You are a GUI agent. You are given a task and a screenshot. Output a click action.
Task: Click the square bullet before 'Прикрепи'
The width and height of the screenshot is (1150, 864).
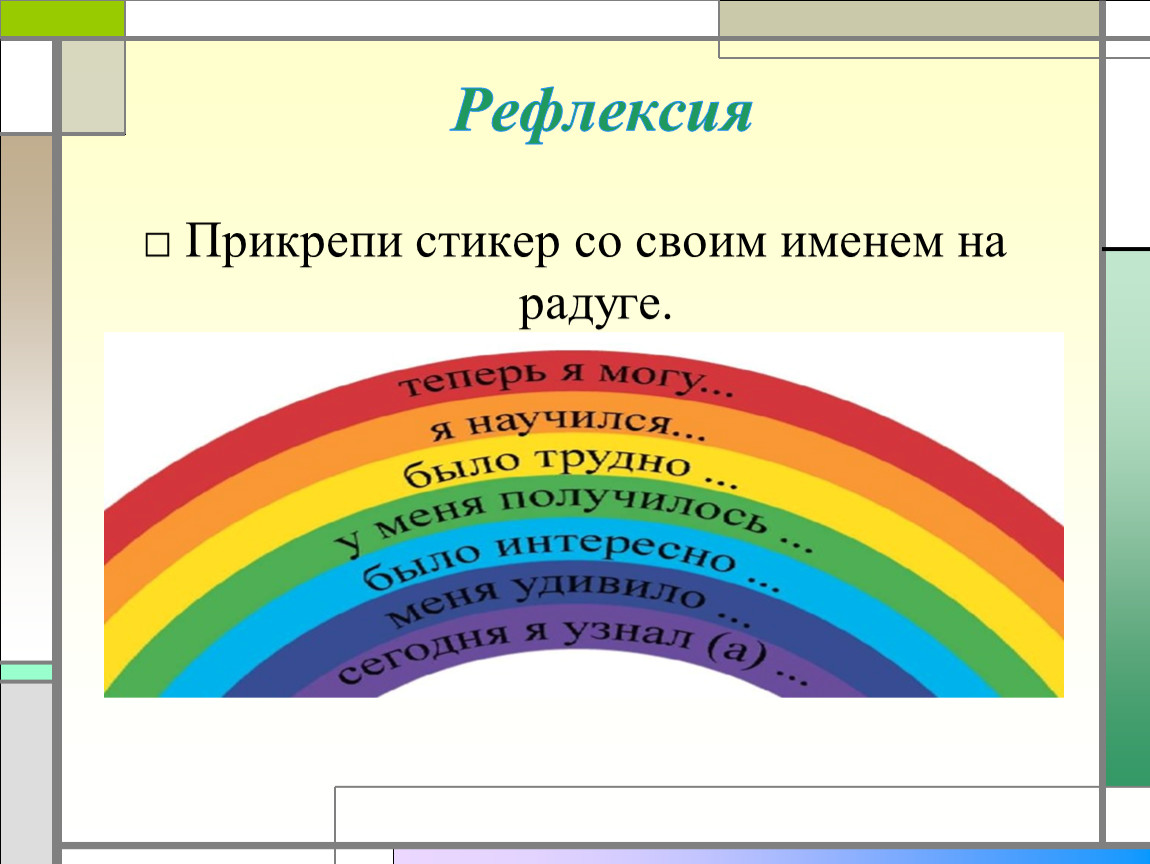tap(157, 245)
